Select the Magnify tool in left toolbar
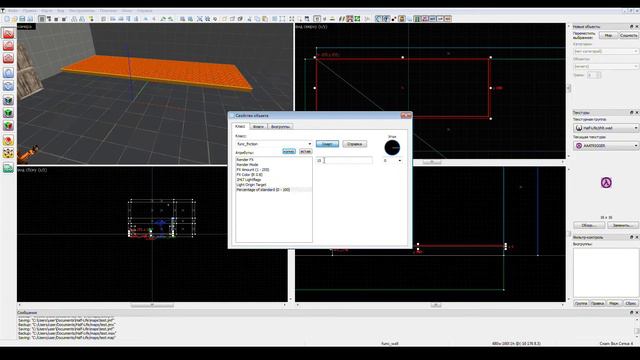The height and width of the screenshot is (360, 640). click(x=8, y=45)
